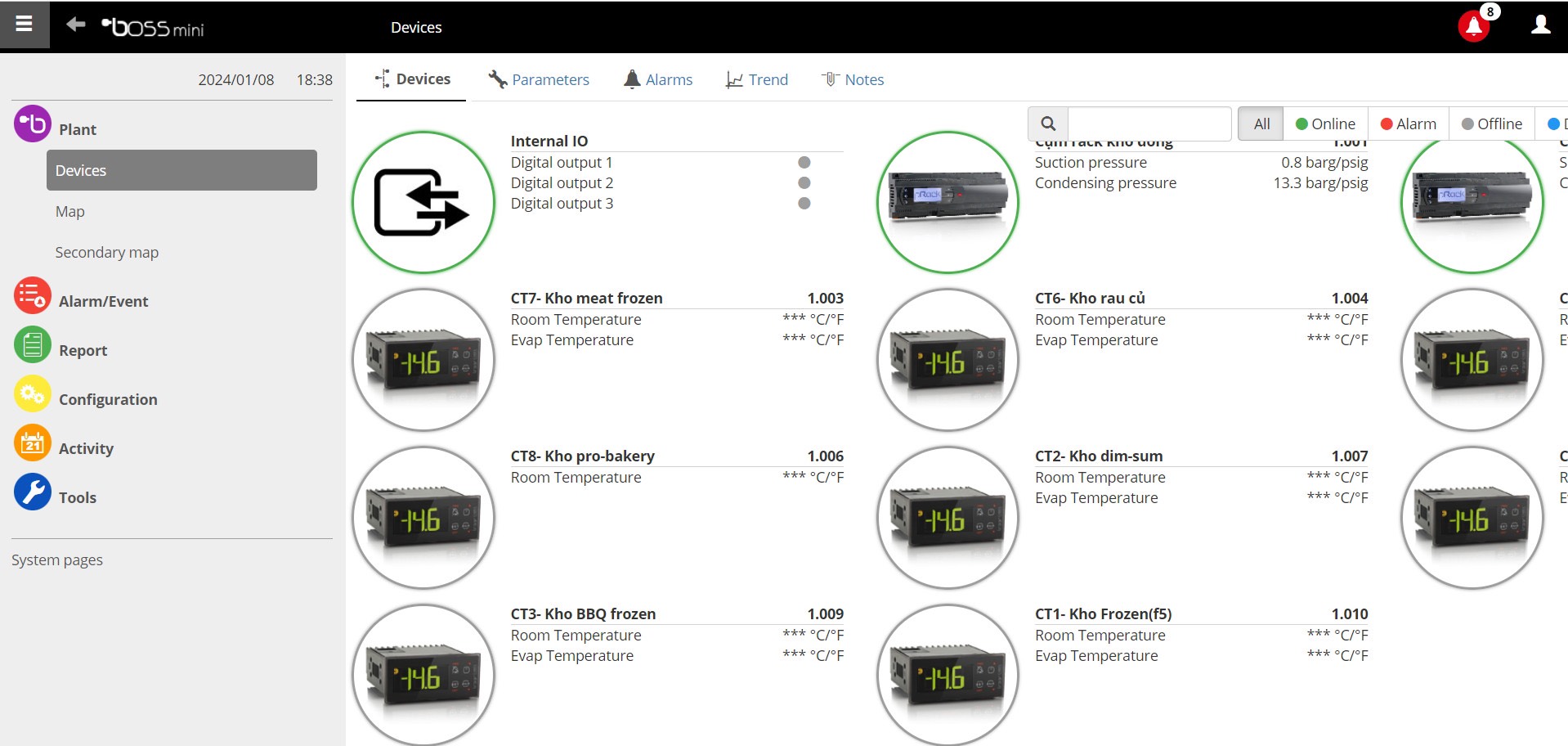Filter devices by Online status
The width and height of the screenshot is (1568, 746).
pos(1325,124)
